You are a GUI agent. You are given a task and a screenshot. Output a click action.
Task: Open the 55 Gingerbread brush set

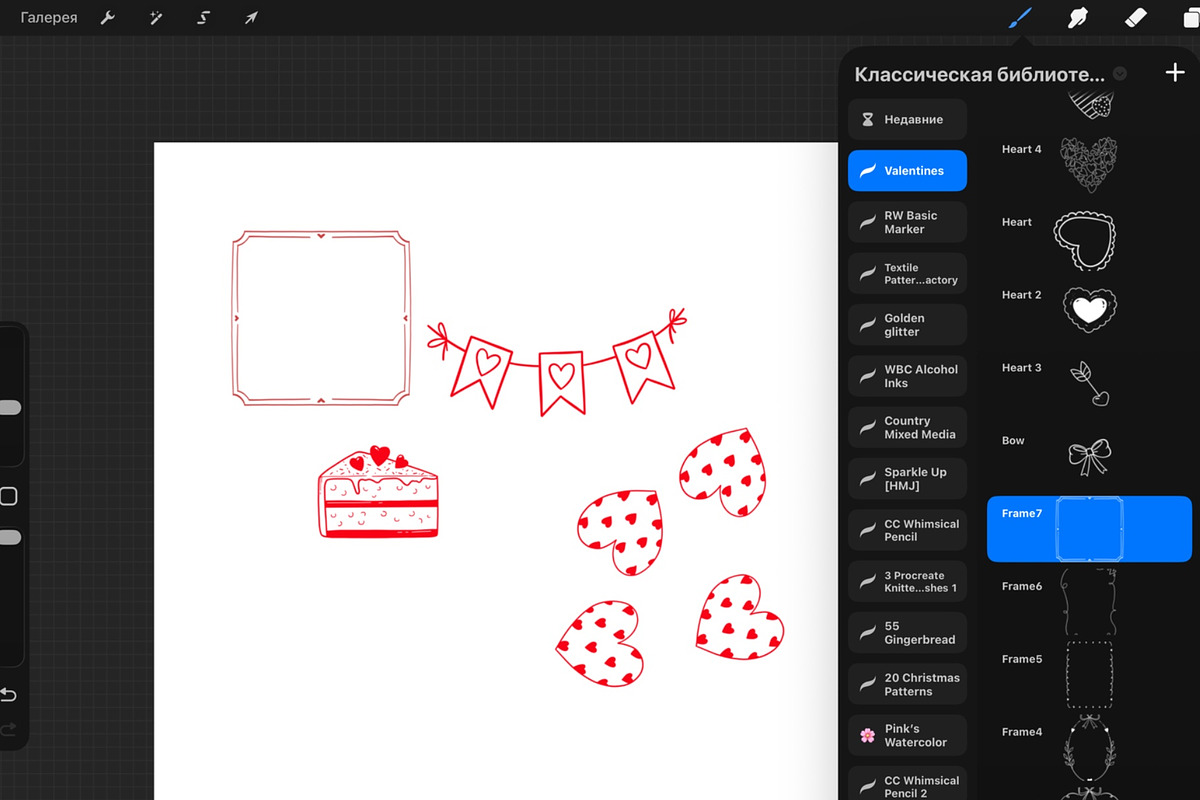[x=907, y=633]
